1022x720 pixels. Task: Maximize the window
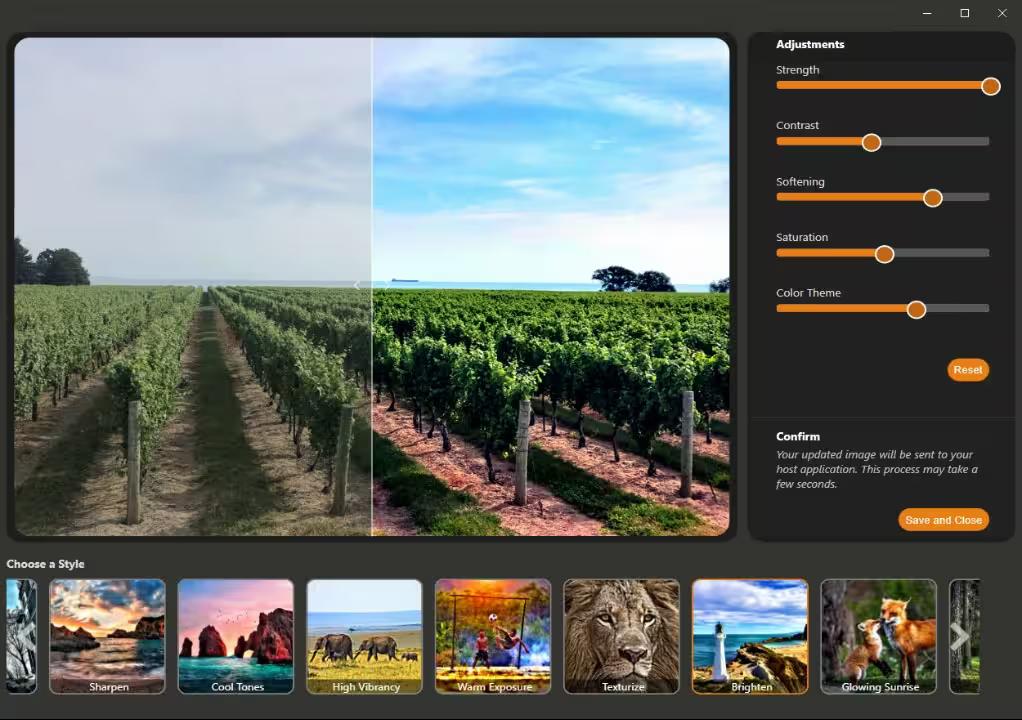965,13
